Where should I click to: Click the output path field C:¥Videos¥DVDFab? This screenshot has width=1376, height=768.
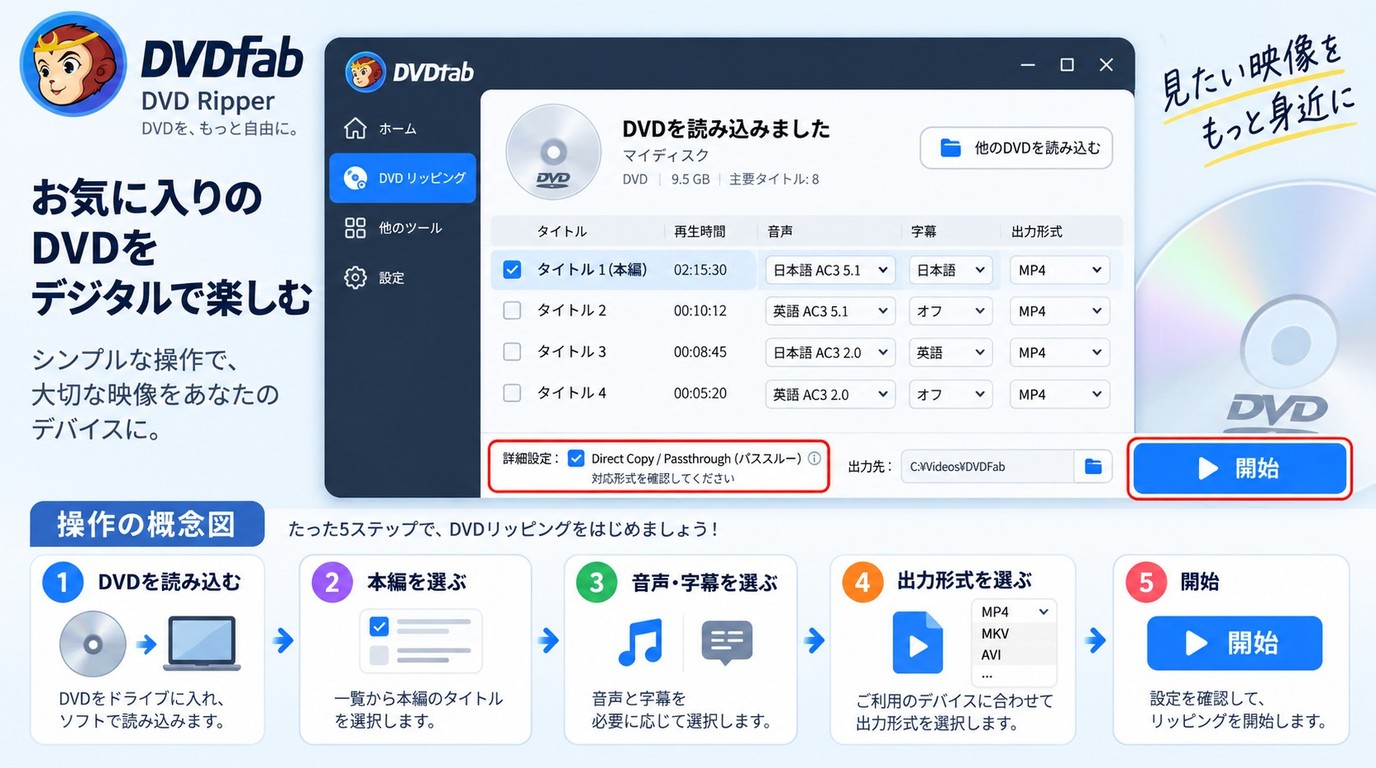(987, 467)
